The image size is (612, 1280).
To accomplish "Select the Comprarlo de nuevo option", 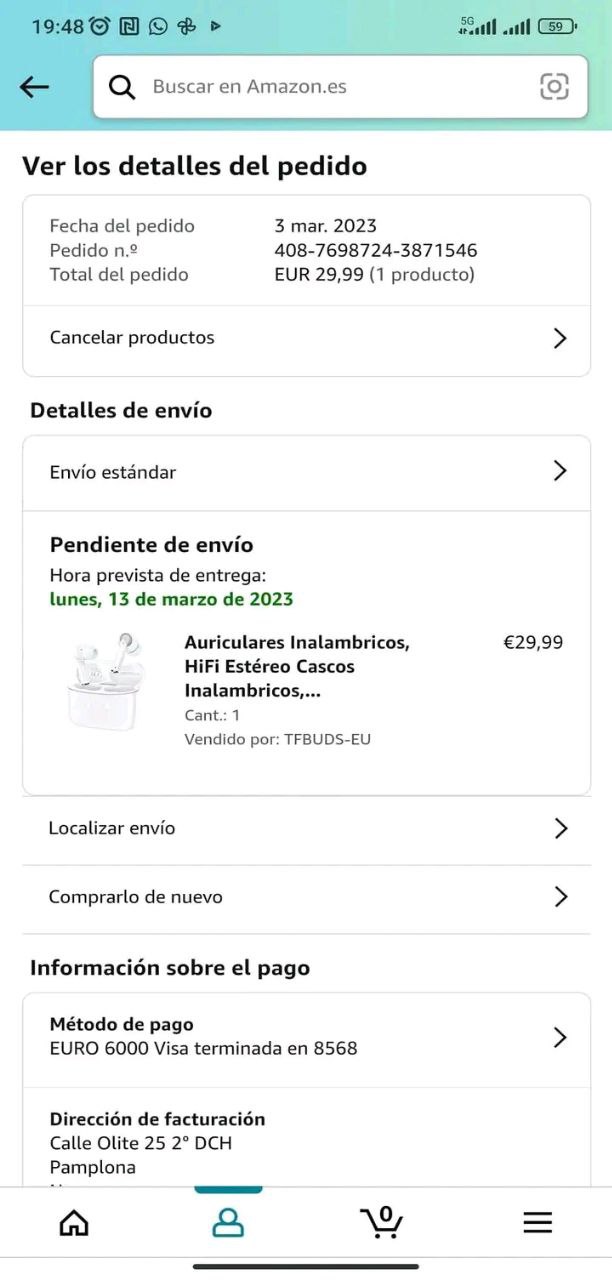I will [x=307, y=899].
